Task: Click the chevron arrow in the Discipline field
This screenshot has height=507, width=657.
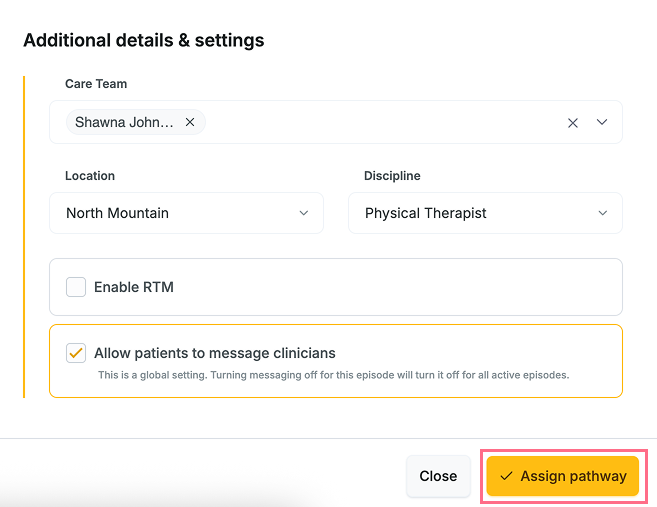Action: pyautogui.click(x=602, y=213)
